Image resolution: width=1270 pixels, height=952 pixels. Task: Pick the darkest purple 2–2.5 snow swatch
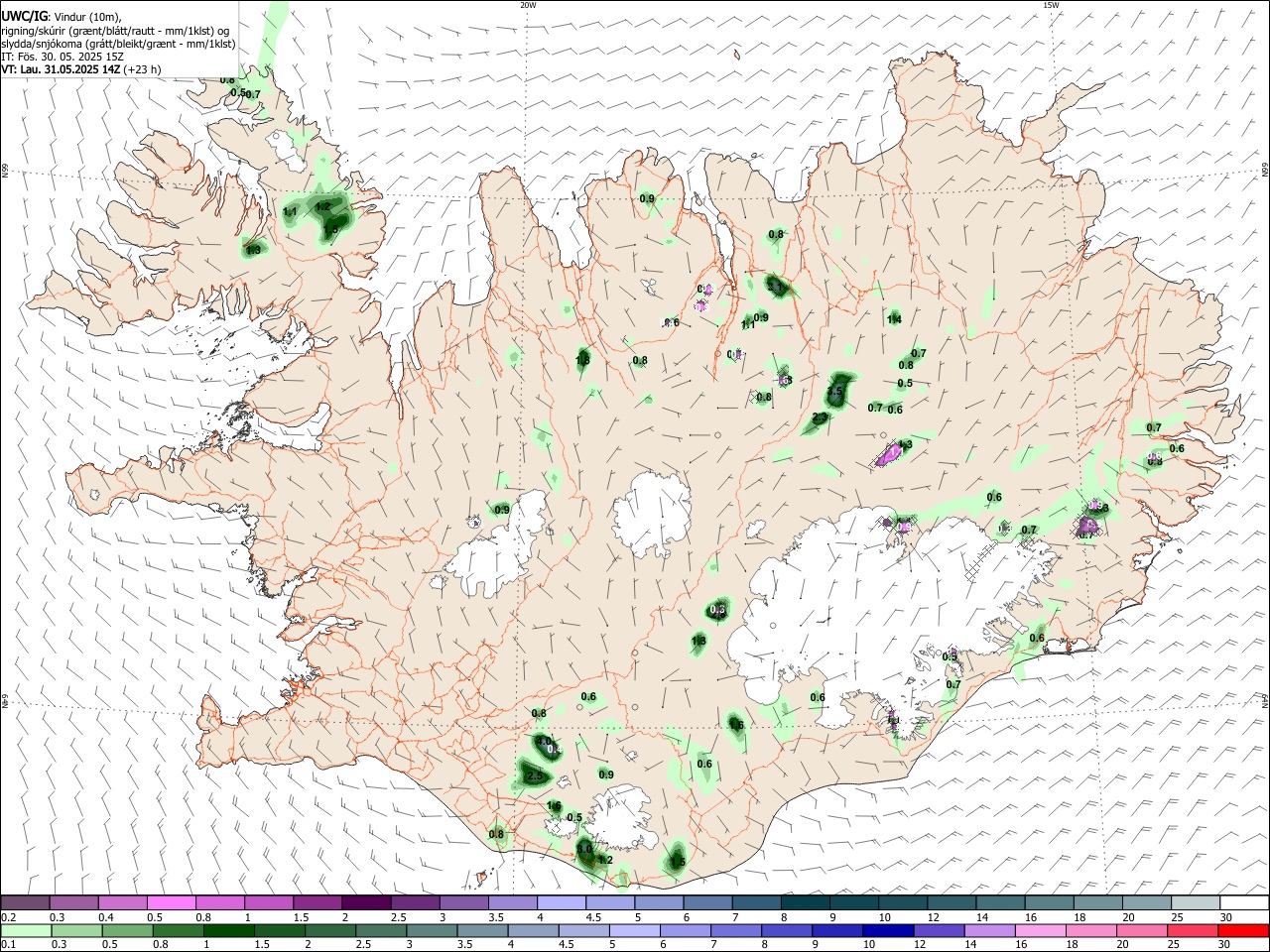coord(366,902)
